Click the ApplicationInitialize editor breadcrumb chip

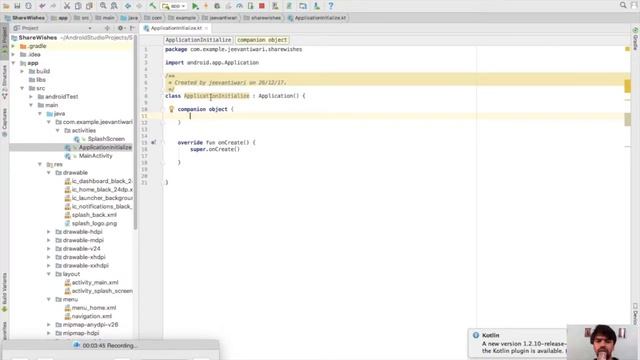click(198, 40)
